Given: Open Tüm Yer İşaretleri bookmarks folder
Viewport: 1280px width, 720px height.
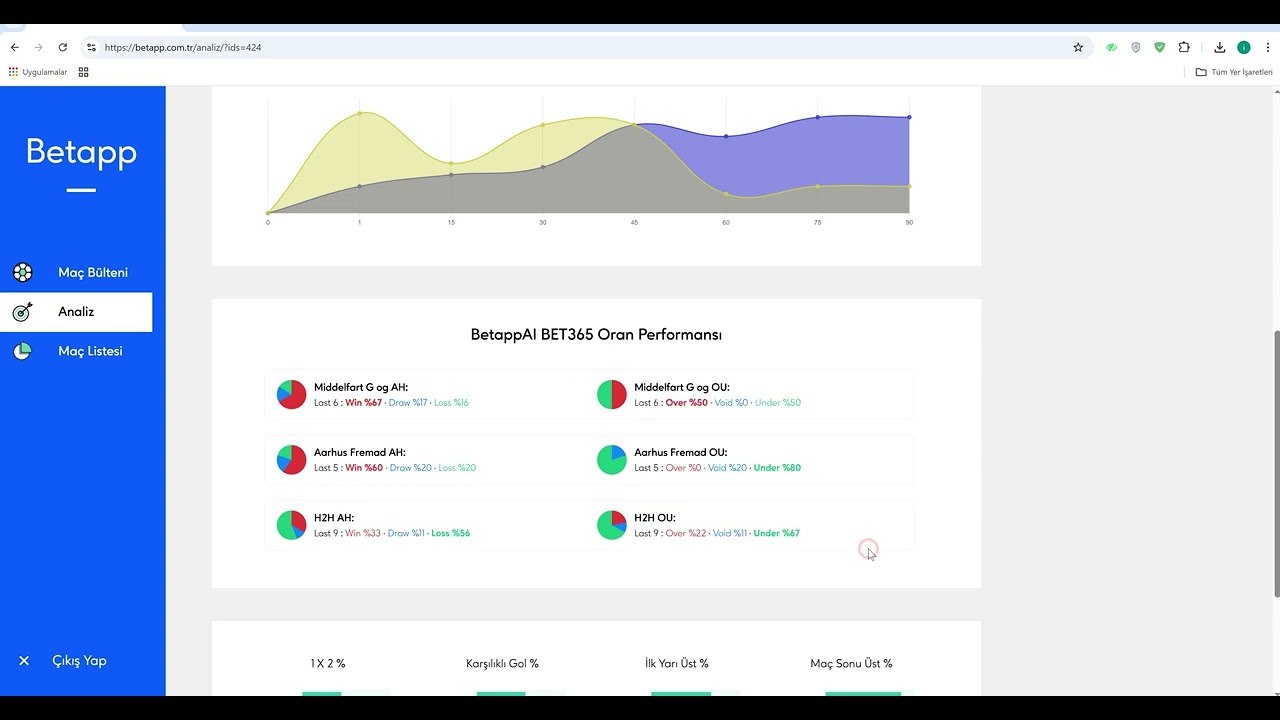Looking at the screenshot, I should pos(1234,72).
